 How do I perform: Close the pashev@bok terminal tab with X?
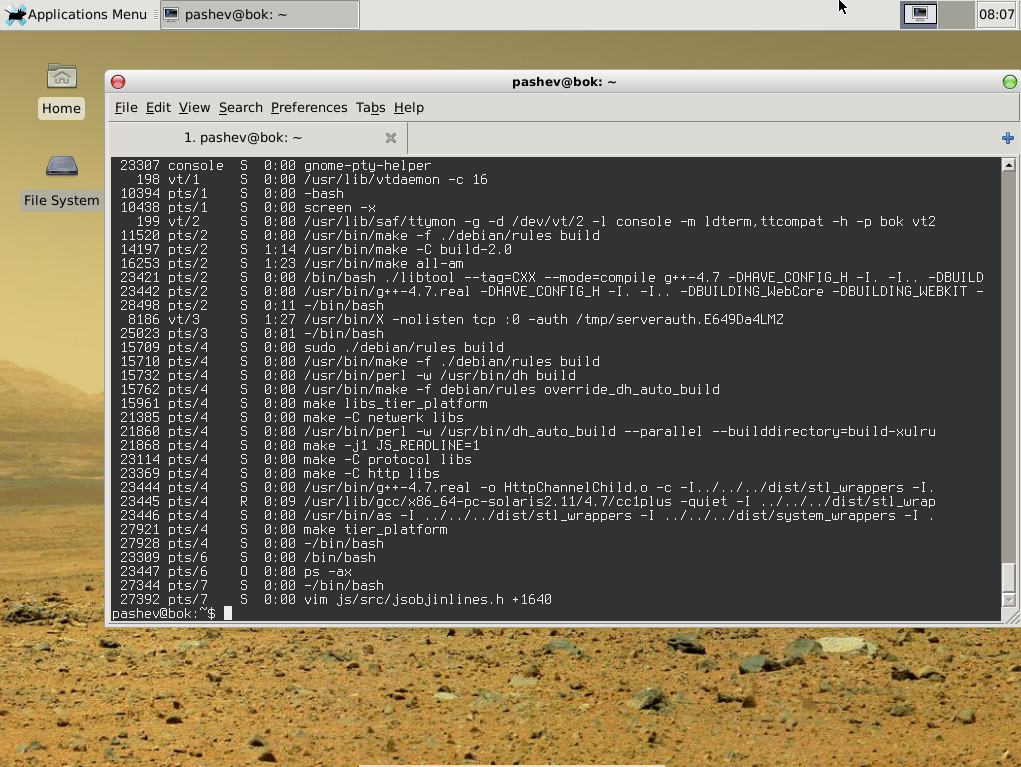click(x=391, y=138)
